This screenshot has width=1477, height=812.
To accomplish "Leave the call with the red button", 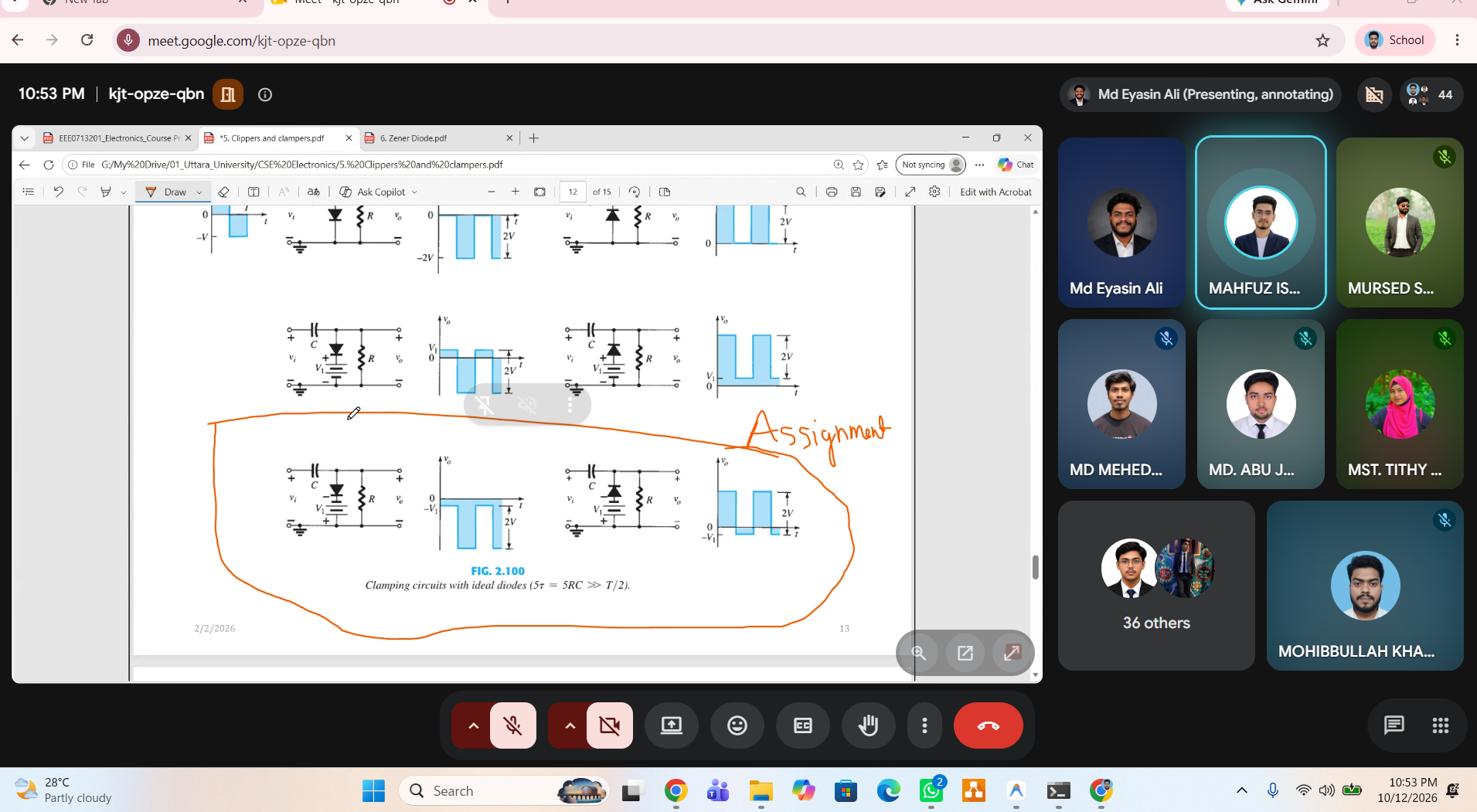I will [x=988, y=725].
